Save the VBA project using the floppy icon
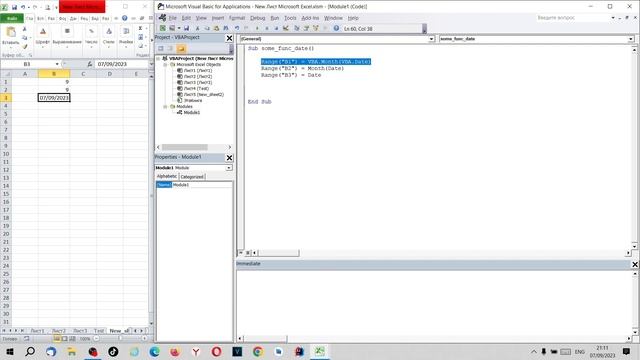Screen dimensions: 640x360 pos(187,28)
